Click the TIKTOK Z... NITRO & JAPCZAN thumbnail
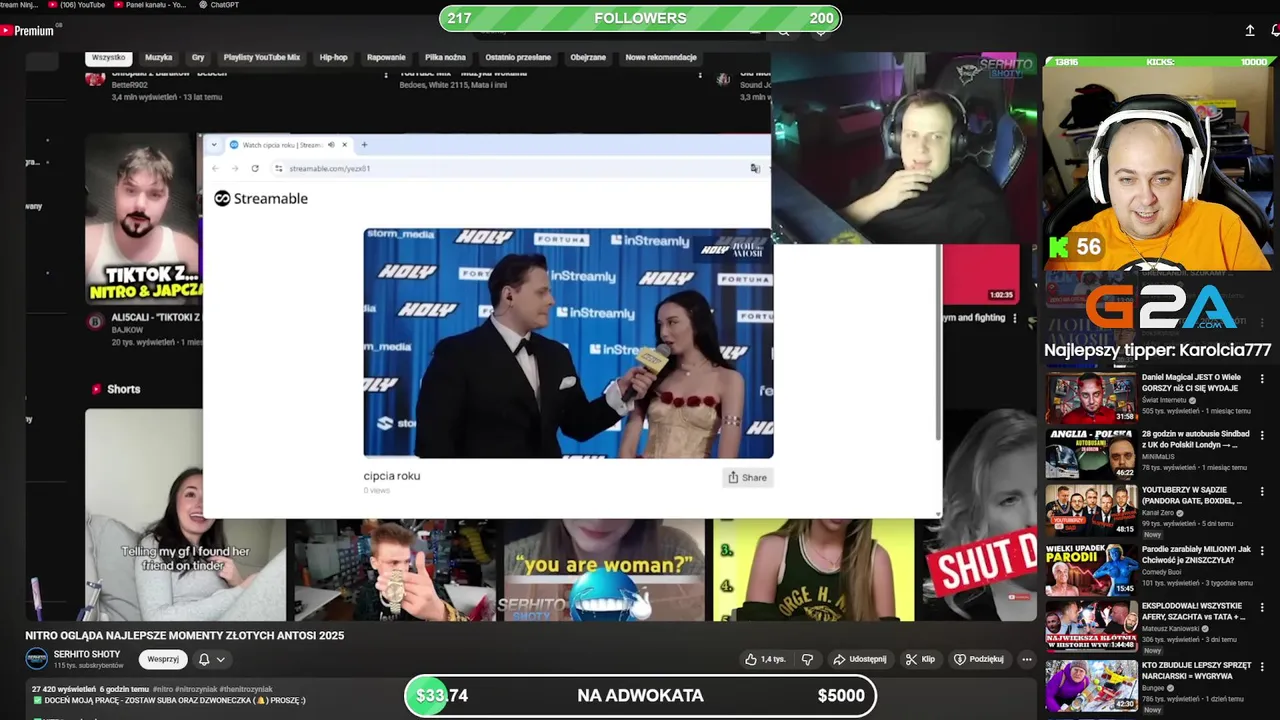Viewport: 1280px width, 720px height. pyautogui.click(x=143, y=218)
